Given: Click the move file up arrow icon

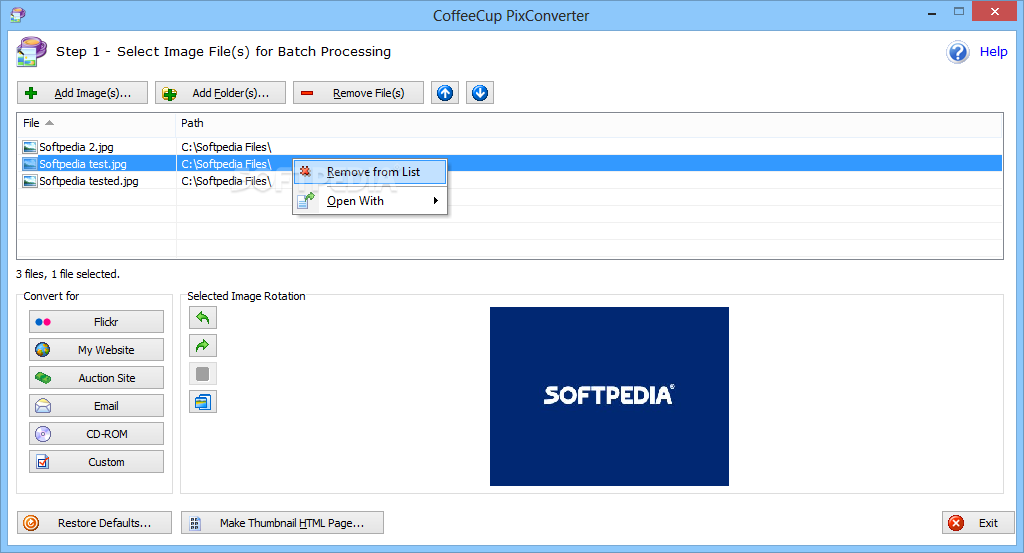Looking at the screenshot, I should pos(445,93).
